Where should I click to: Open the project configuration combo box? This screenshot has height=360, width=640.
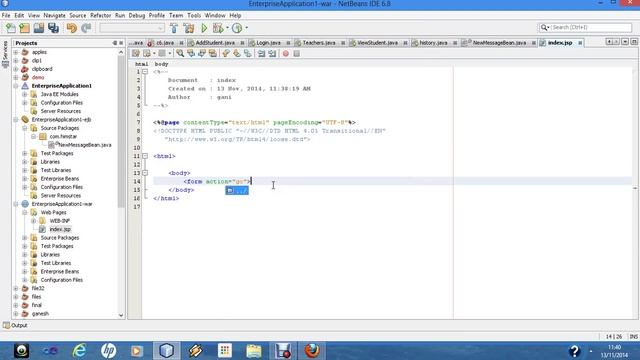[x=132, y=28]
